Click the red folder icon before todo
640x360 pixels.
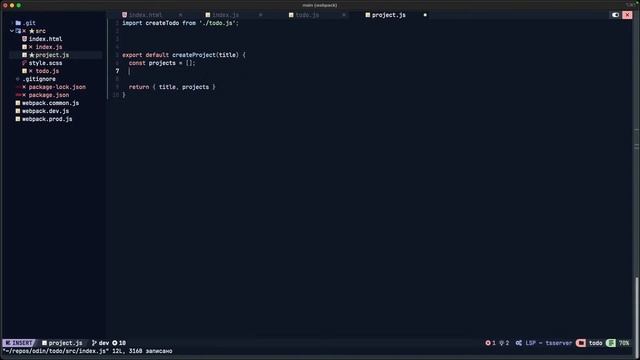581,343
